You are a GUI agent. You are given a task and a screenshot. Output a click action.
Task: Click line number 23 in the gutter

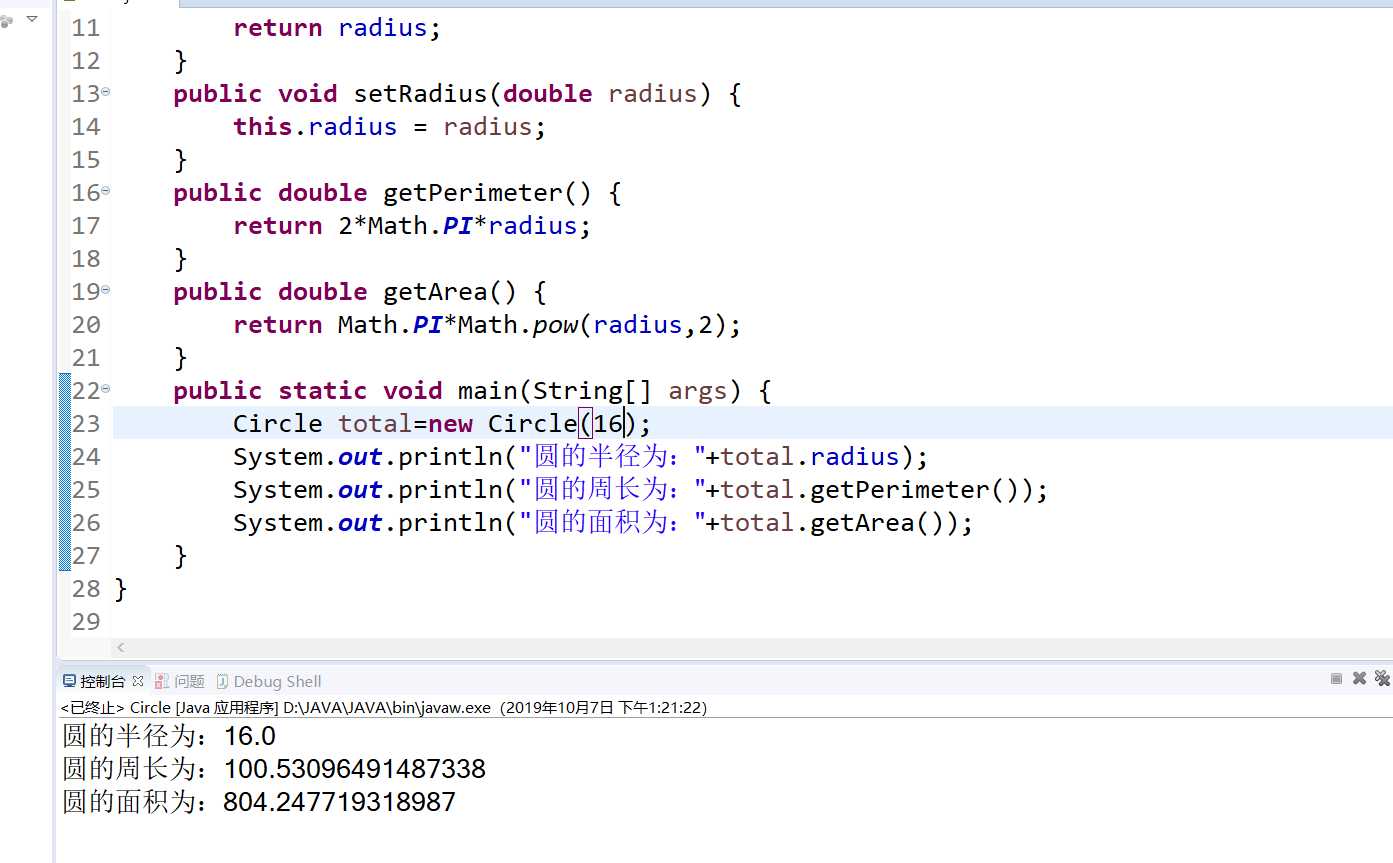click(87, 423)
